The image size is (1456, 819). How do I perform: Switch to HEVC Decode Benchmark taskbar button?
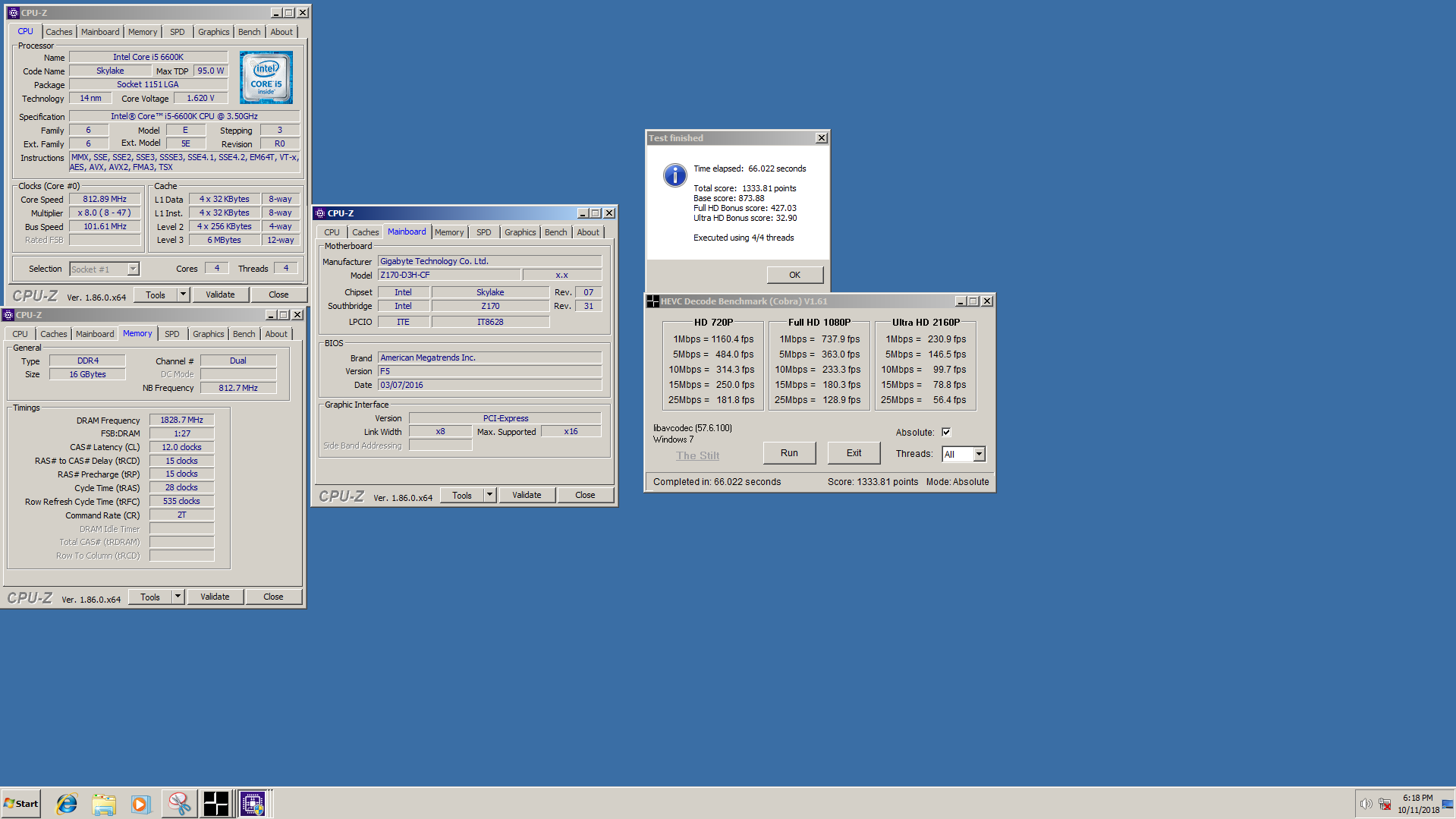click(216, 804)
